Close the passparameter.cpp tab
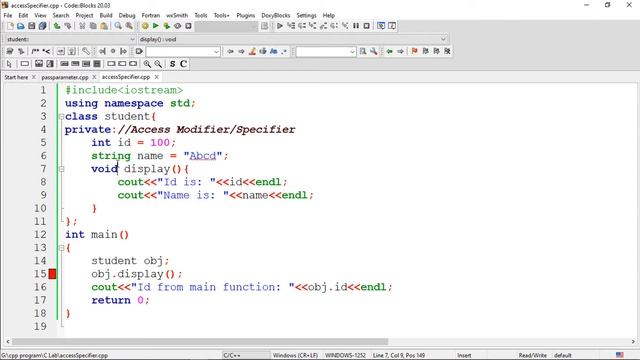This screenshot has height=360, width=640. coord(94,77)
